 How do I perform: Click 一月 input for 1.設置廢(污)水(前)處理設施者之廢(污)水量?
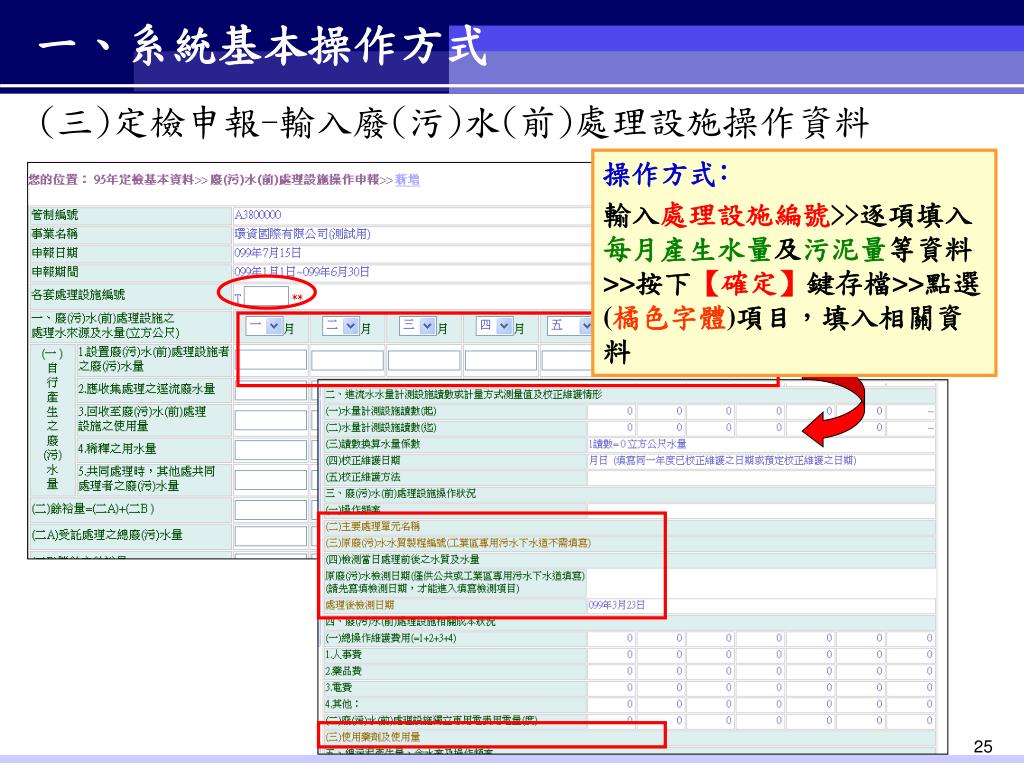(x=270, y=360)
